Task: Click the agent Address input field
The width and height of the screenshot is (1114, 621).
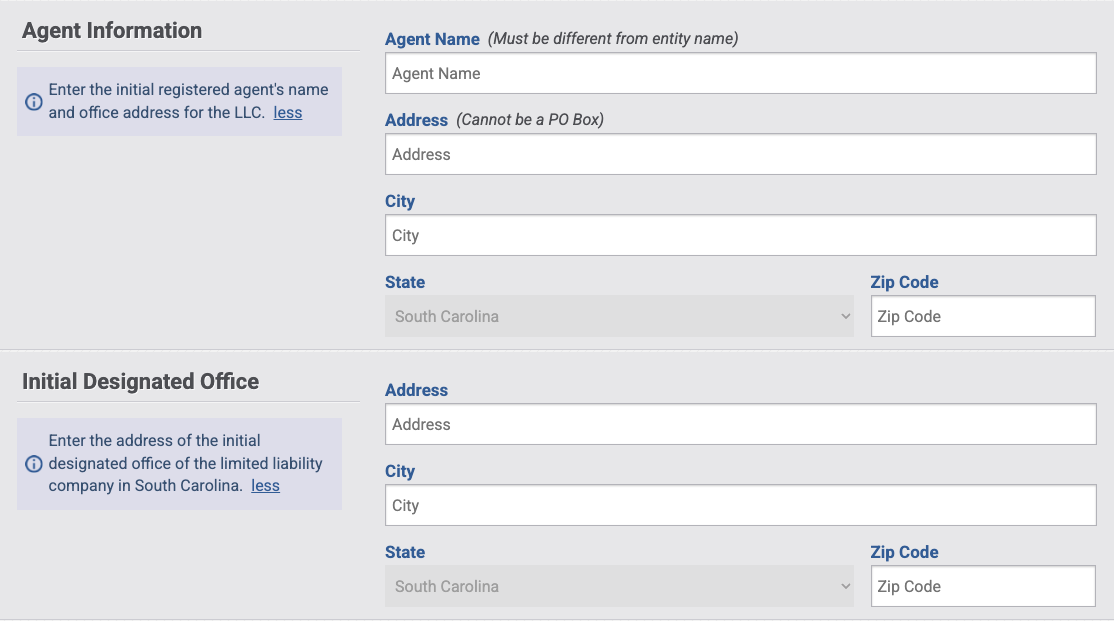Action: coord(740,154)
